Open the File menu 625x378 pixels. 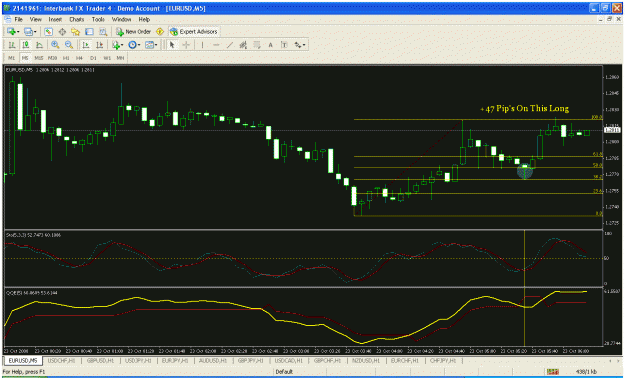[x=19, y=19]
